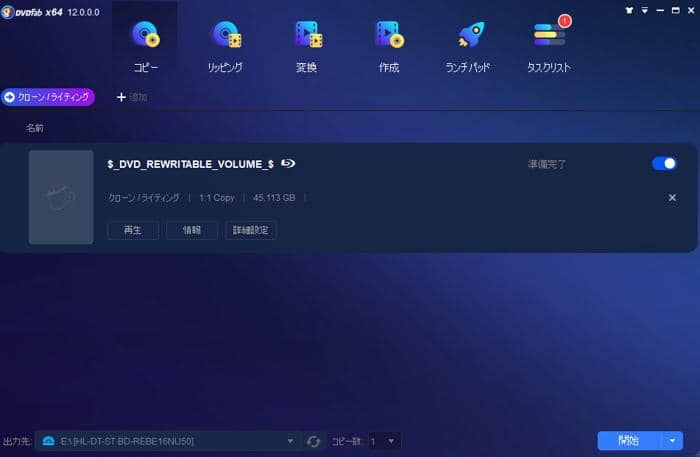Click the DVDFab logo icon in title bar
Screen dimensions: 700x457
[x=7, y=12]
